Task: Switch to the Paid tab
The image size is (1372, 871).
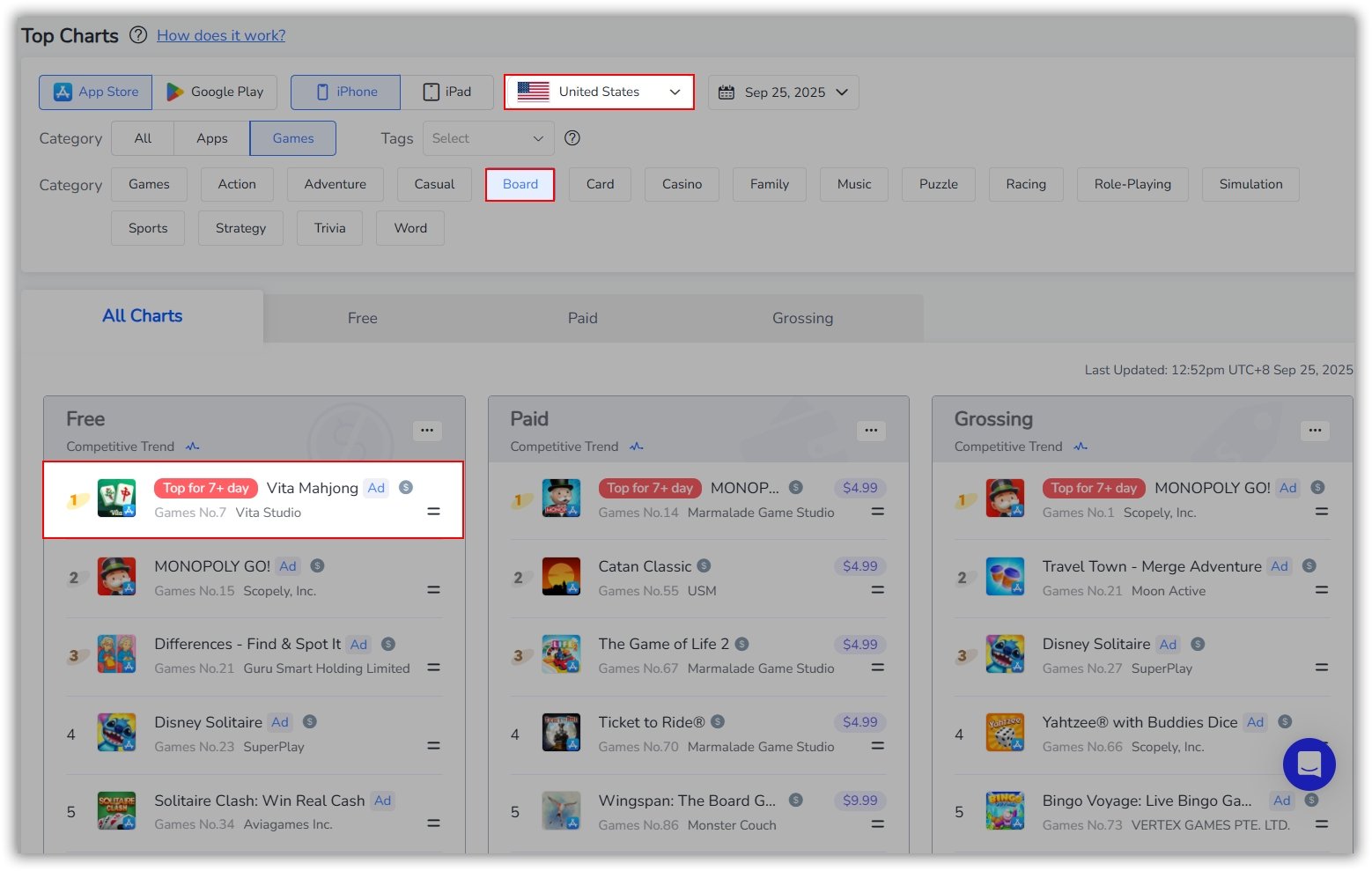Action: pos(582,318)
